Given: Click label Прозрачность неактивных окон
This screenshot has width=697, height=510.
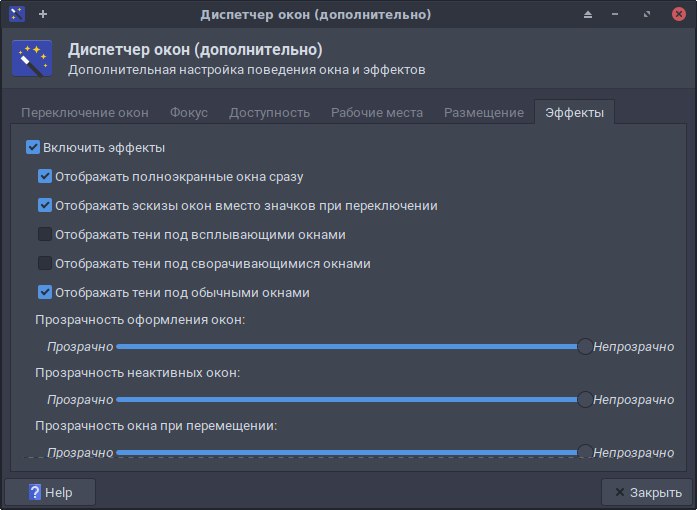Looking at the screenshot, I should click(137, 373).
